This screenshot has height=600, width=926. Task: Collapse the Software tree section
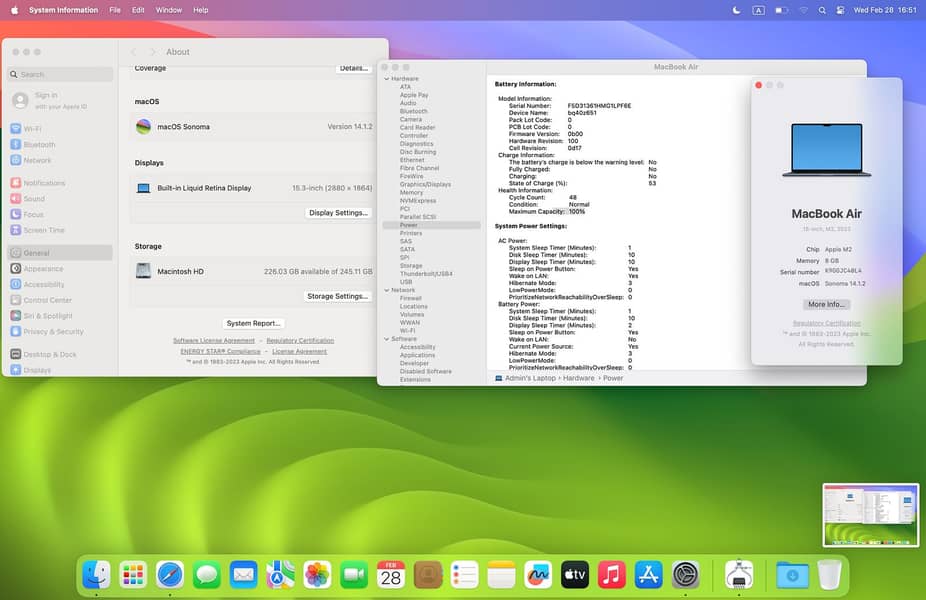(x=386, y=339)
